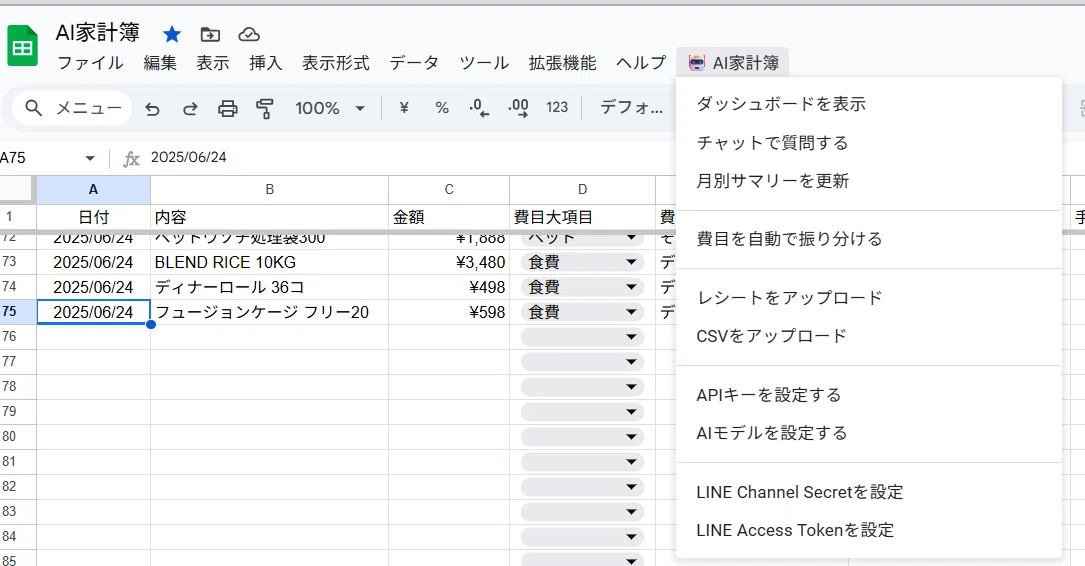Select column A header

(93, 190)
